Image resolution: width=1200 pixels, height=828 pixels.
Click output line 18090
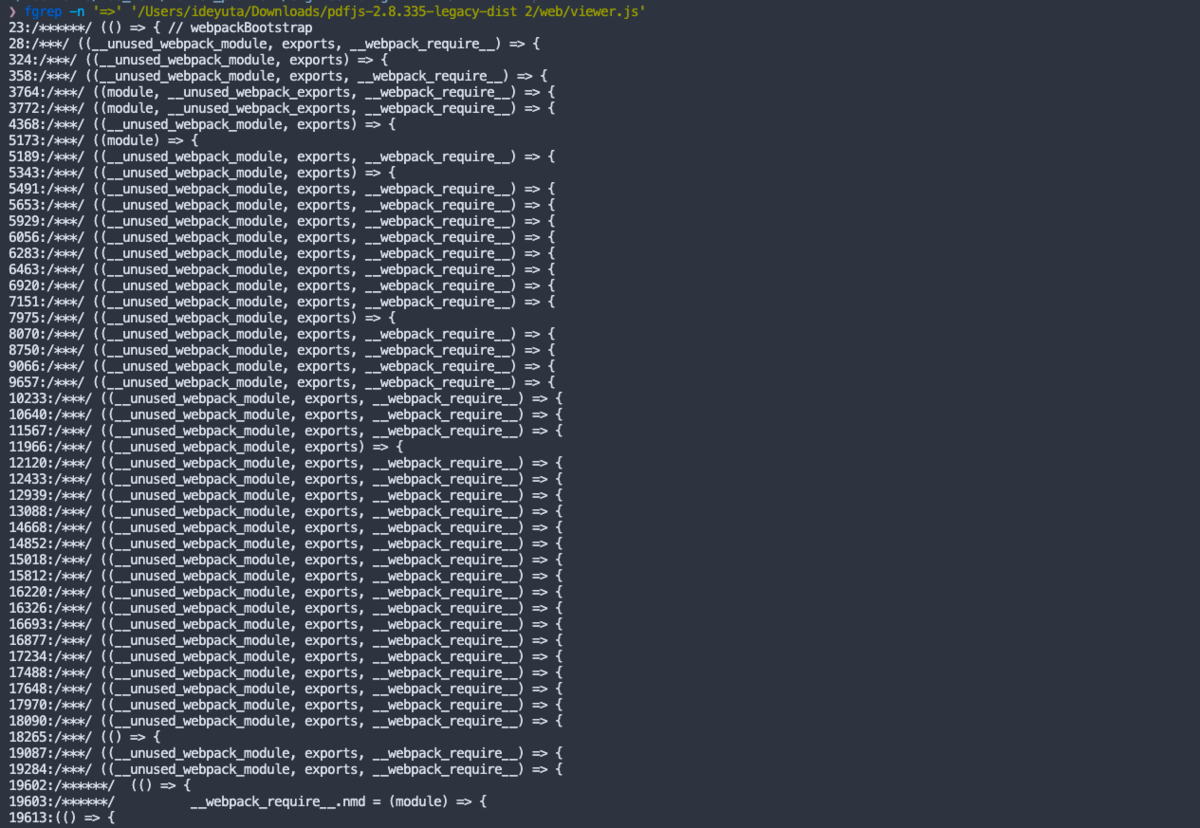[x=286, y=721]
